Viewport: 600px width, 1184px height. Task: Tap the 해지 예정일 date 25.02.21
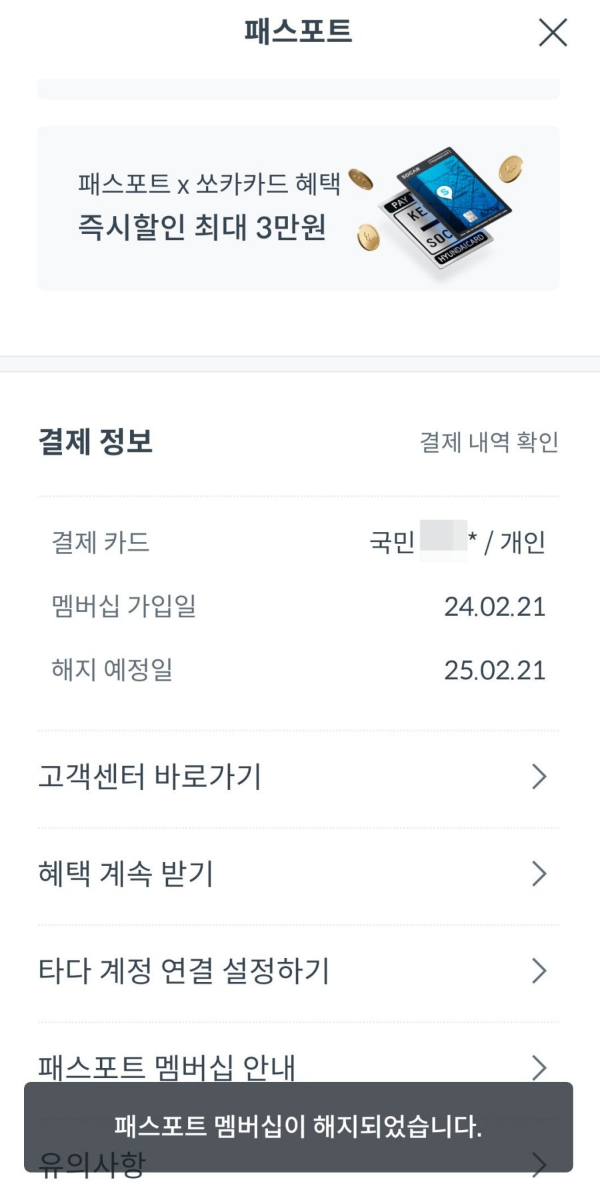coord(503,670)
